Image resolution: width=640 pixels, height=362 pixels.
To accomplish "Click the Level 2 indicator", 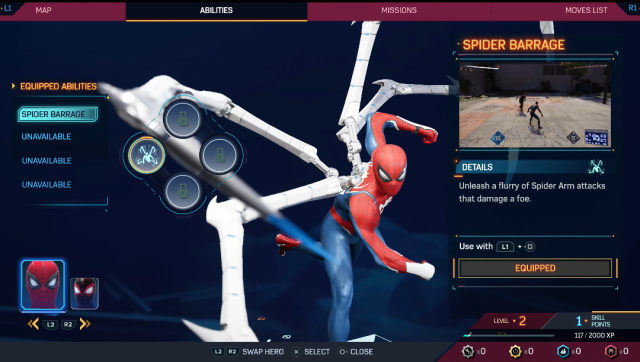I will pos(509,321).
